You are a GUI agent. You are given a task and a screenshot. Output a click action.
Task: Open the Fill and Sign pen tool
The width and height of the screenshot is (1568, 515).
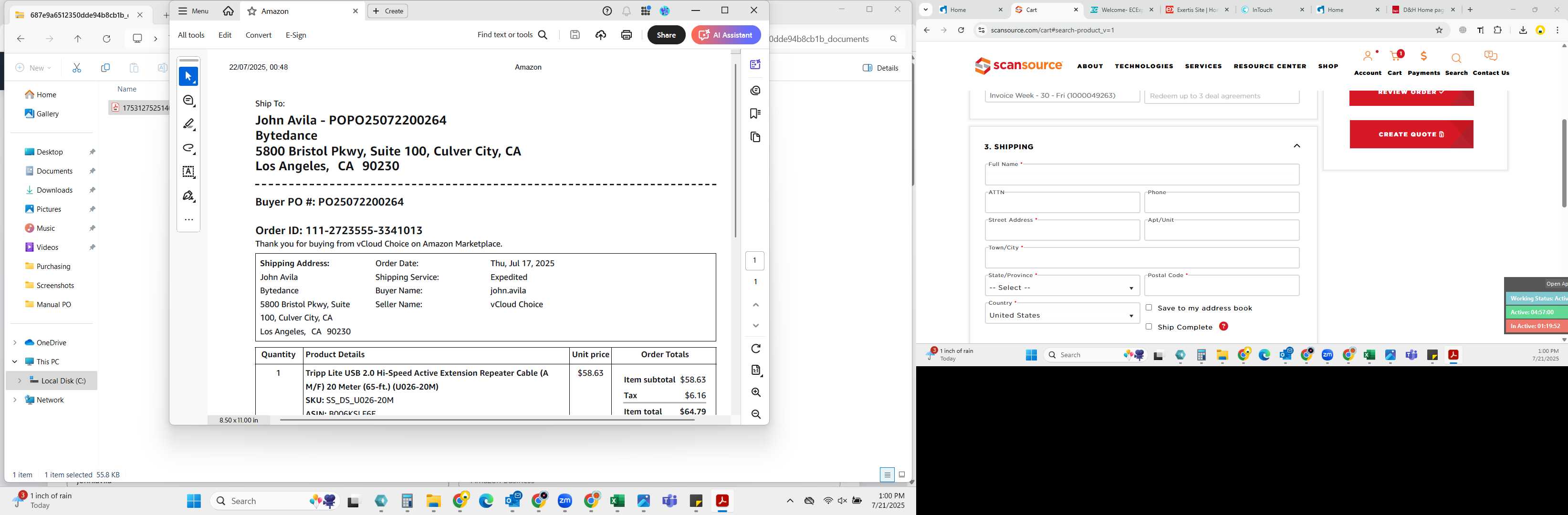pos(188,196)
